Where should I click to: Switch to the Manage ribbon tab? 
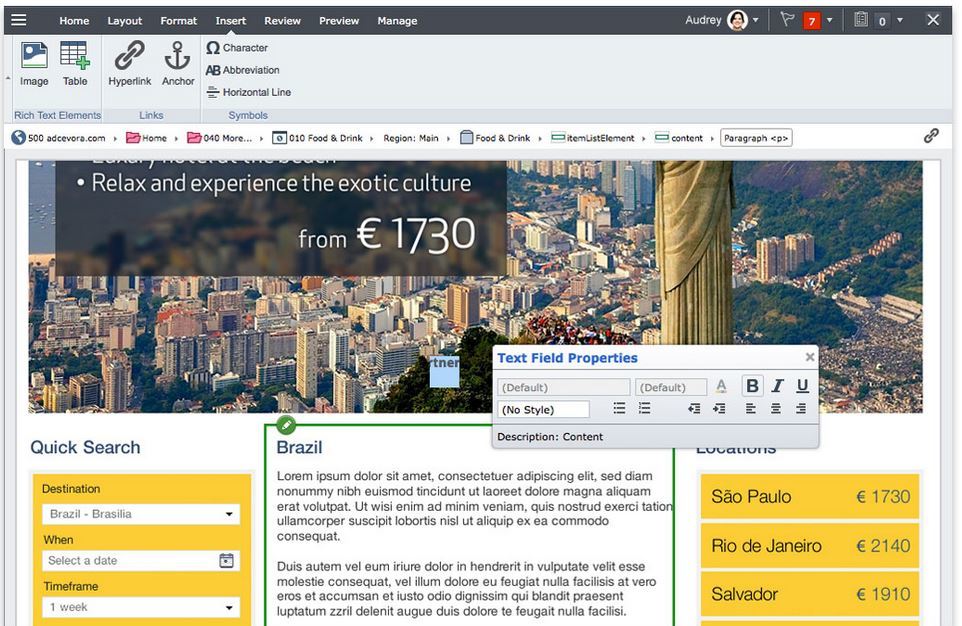[x=397, y=21]
